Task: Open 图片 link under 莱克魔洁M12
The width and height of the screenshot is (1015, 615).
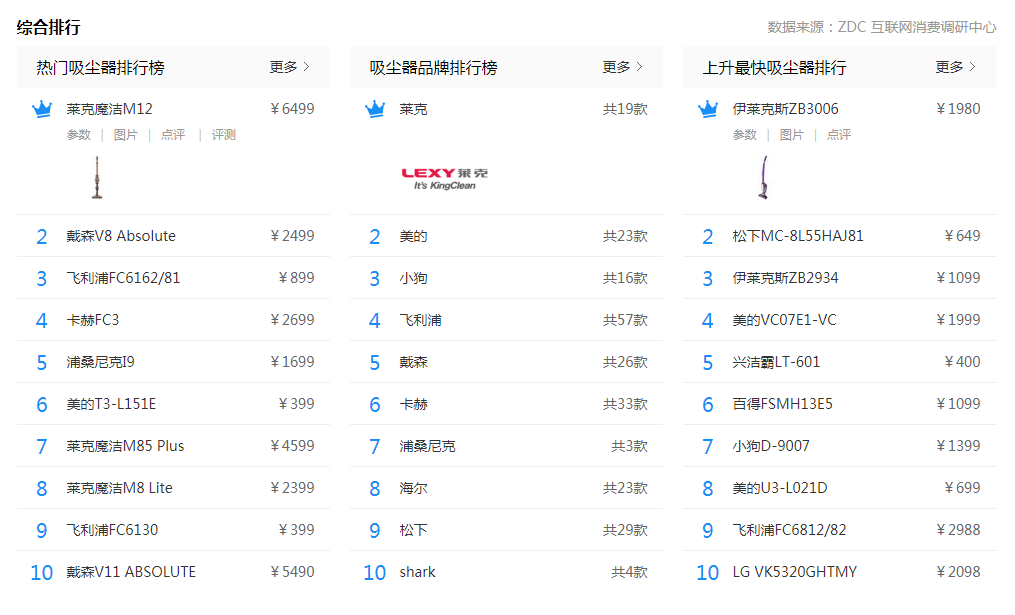Action: [126, 135]
